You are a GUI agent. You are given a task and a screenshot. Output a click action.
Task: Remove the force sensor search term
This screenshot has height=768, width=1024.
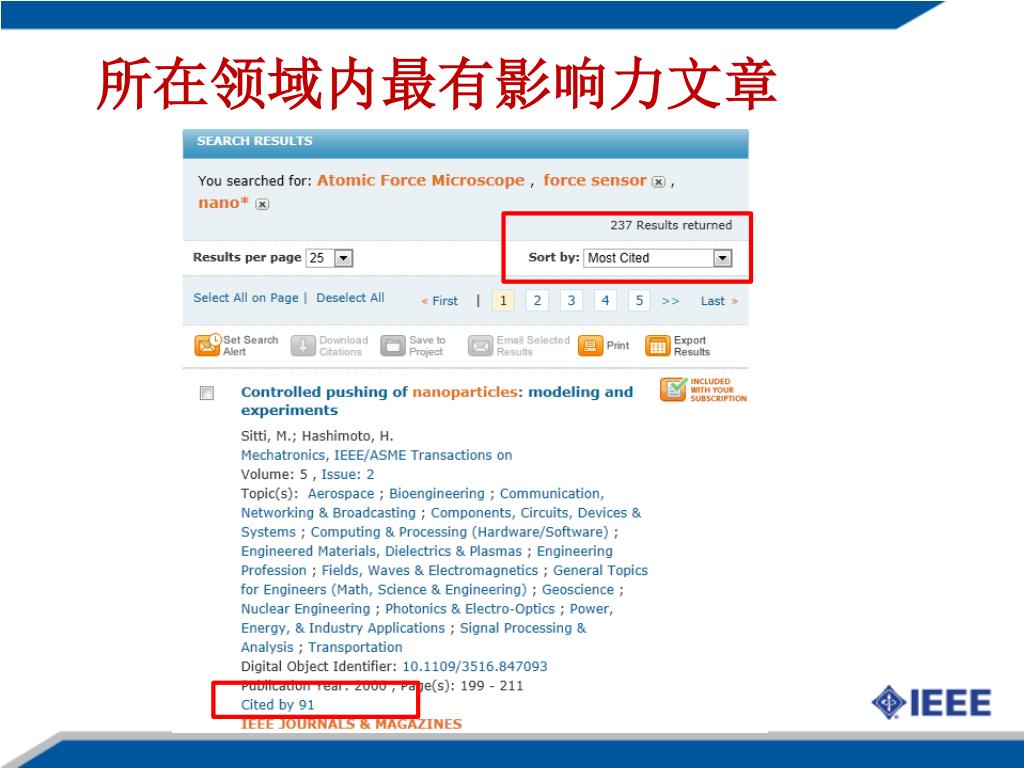click(658, 182)
